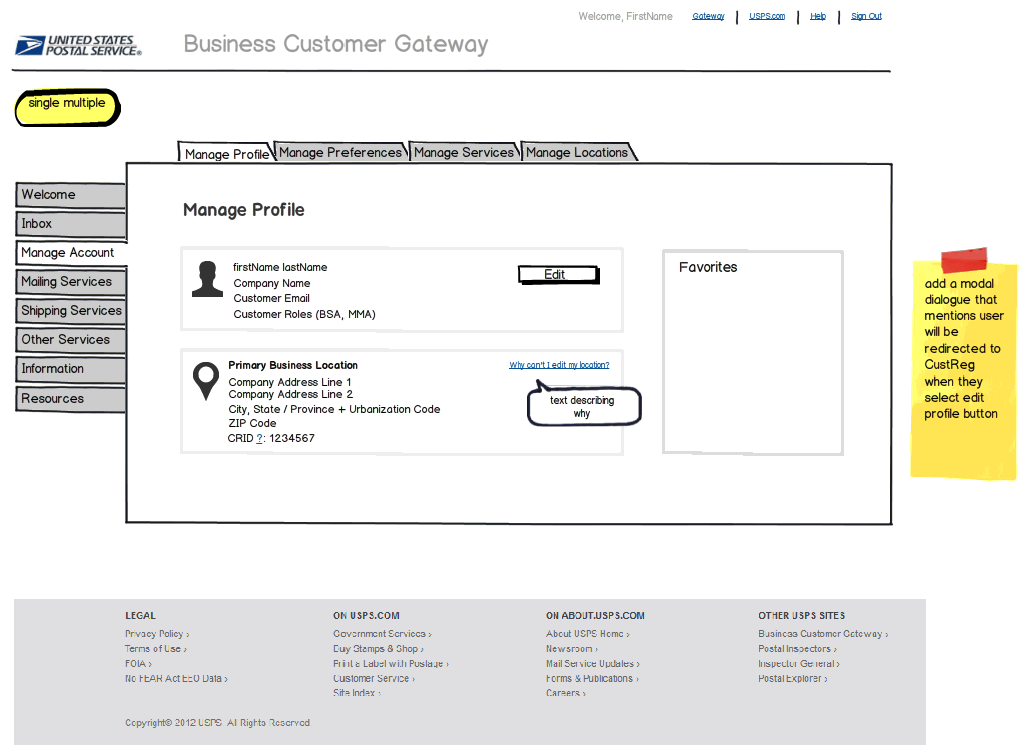Click the Favorites panel heading

pyautogui.click(x=708, y=267)
